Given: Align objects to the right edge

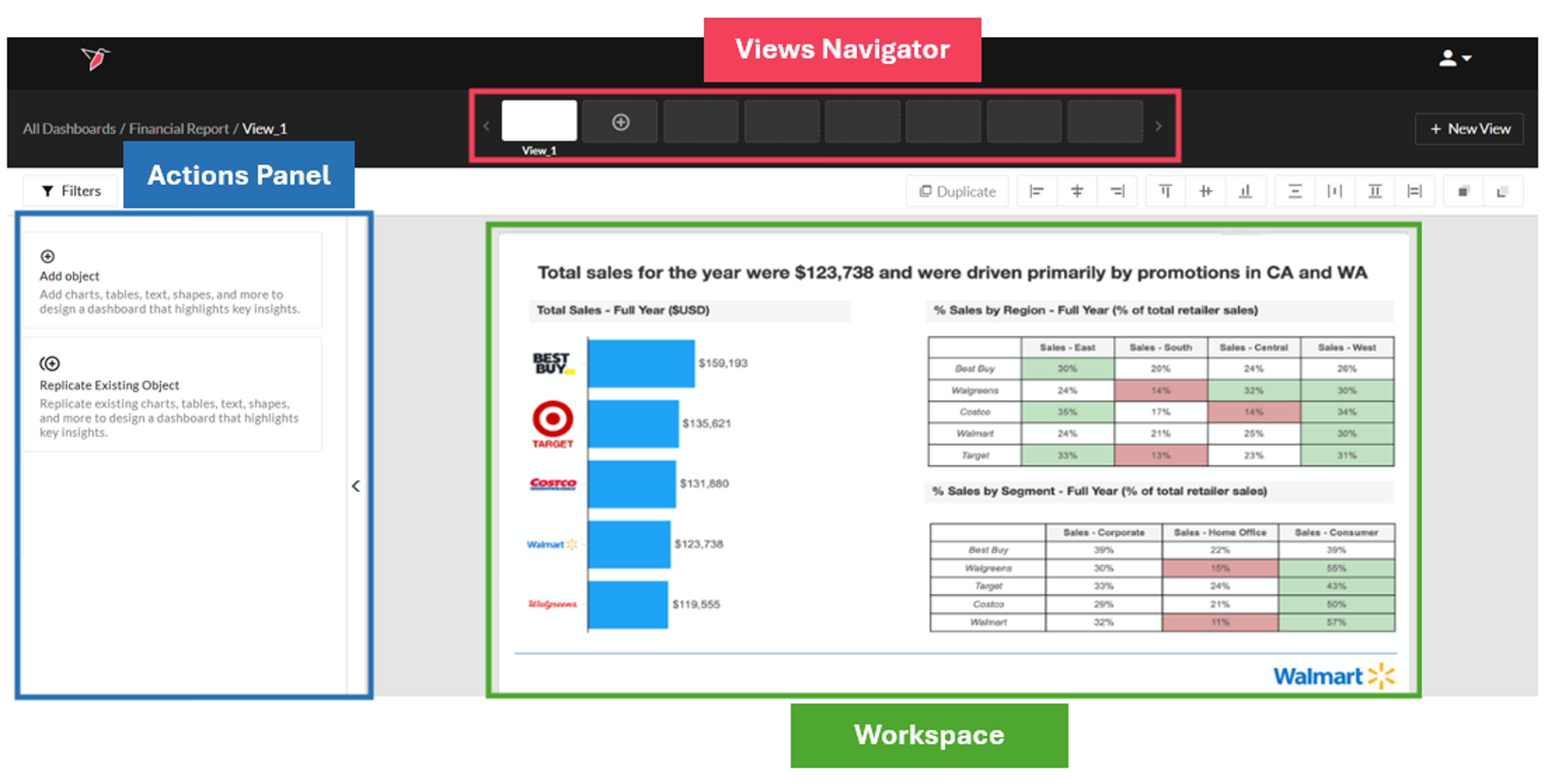Looking at the screenshot, I should (1117, 191).
